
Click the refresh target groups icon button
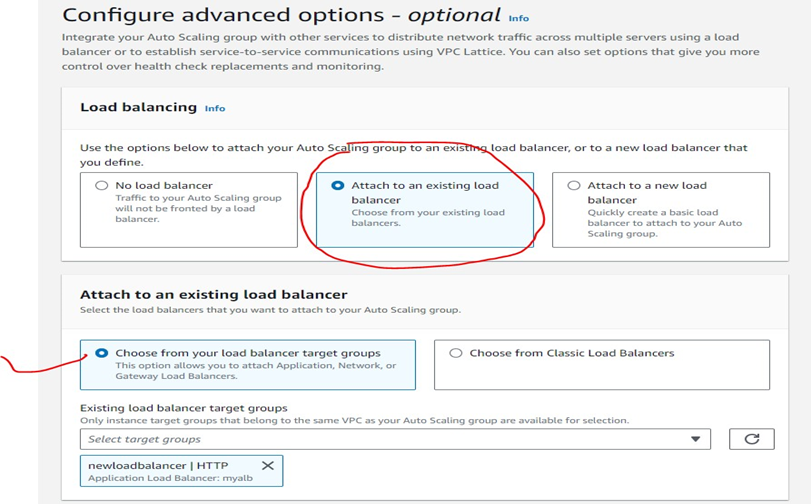tap(751, 439)
